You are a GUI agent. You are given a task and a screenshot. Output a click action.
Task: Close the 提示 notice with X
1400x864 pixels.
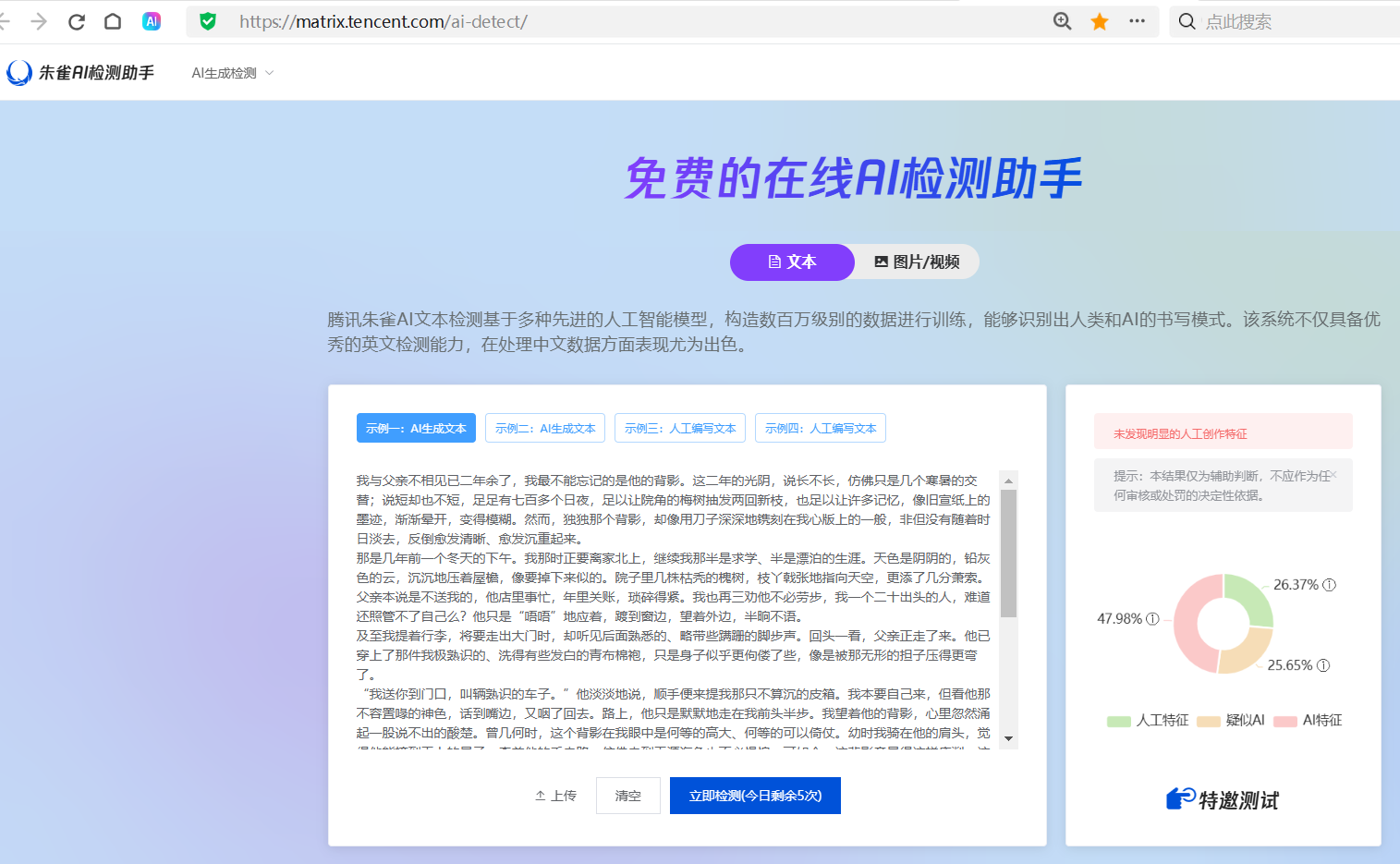coord(1333,474)
